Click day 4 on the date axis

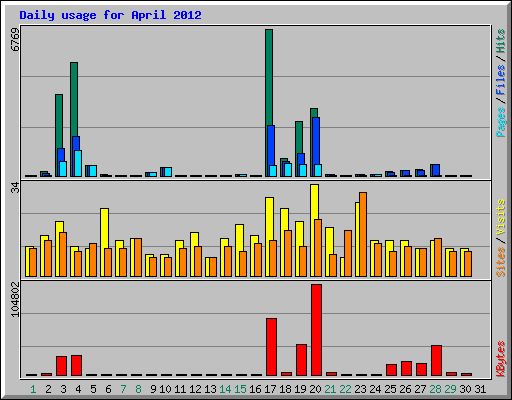click(x=78, y=389)
